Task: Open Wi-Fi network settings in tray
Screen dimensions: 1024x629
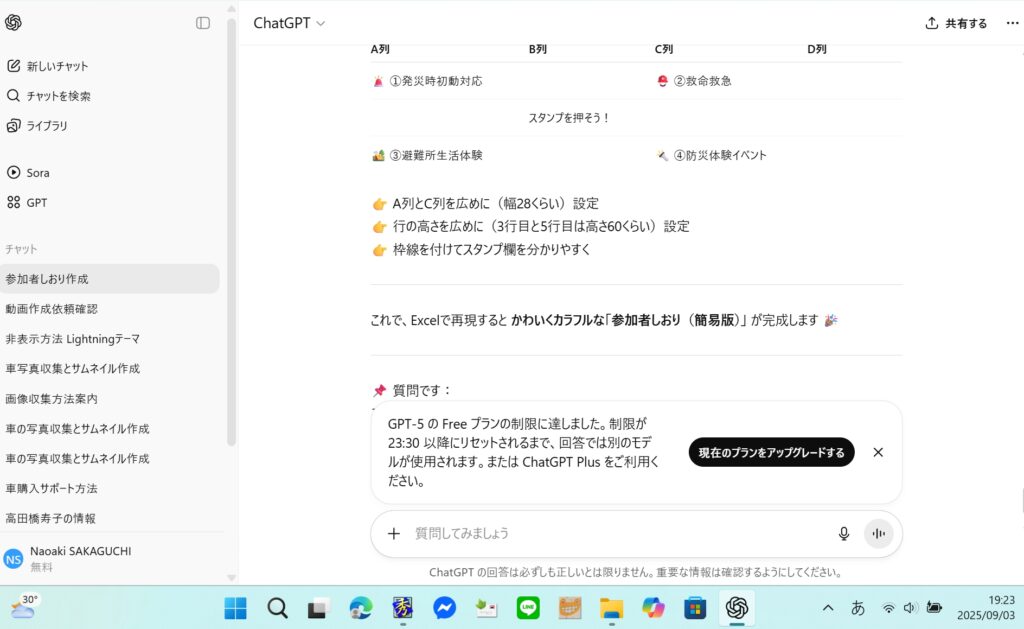Action: 889,608
